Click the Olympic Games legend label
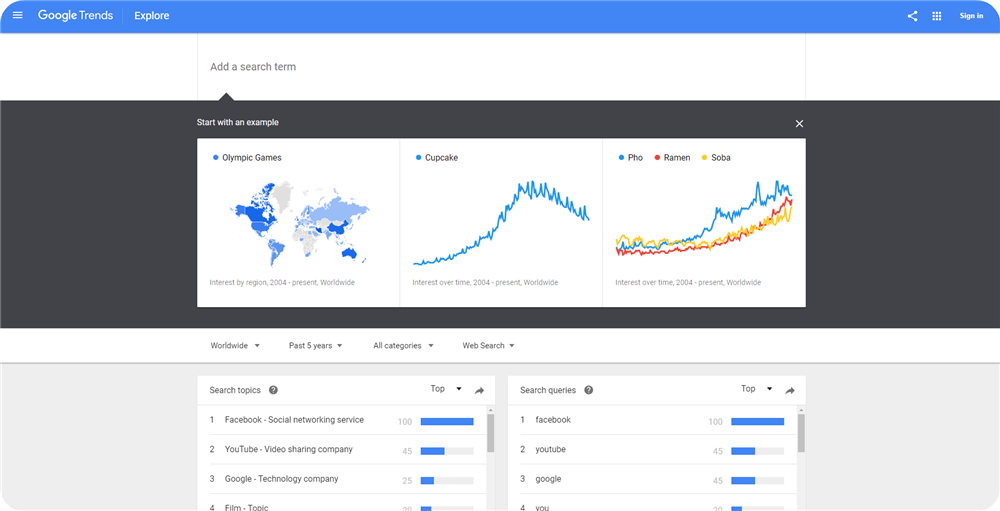The width and height of the screenshot is (1000, 511). 252,158
